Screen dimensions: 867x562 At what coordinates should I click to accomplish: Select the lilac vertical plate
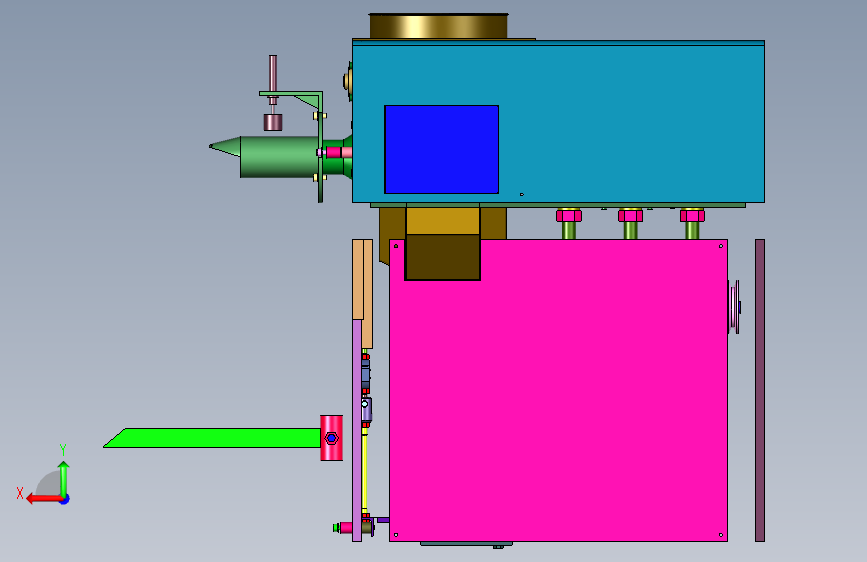click(x=357, y=430)
